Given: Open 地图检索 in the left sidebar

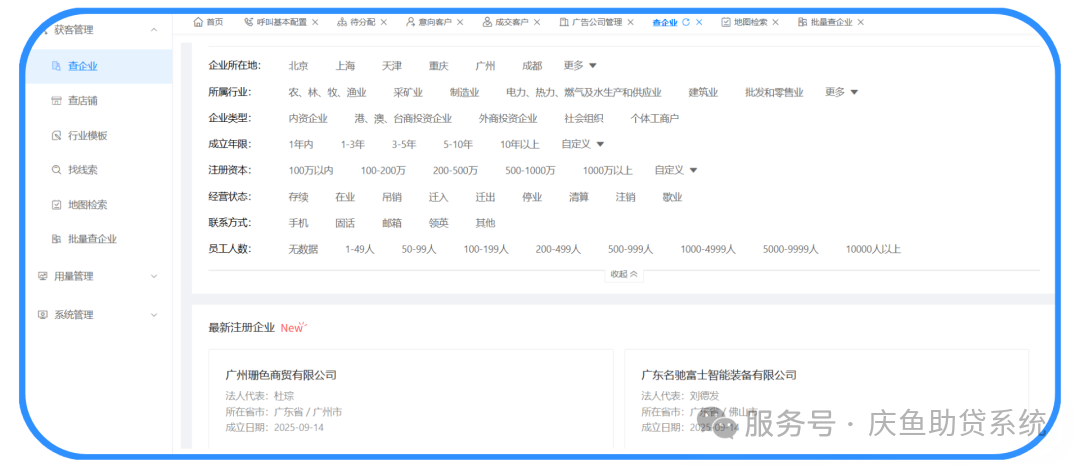Looking at the screenshot, I should [87, 204].
